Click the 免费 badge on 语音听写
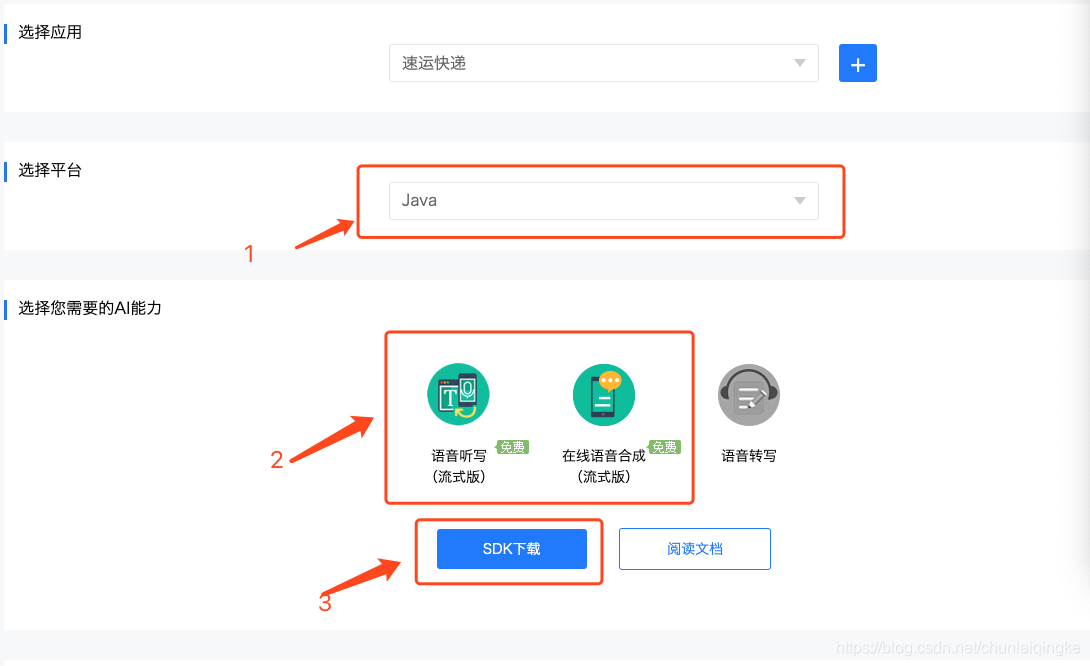Image resolution: width=1090 pixels, height=666 pixels. pyautogui.click(x=512, y=447)
